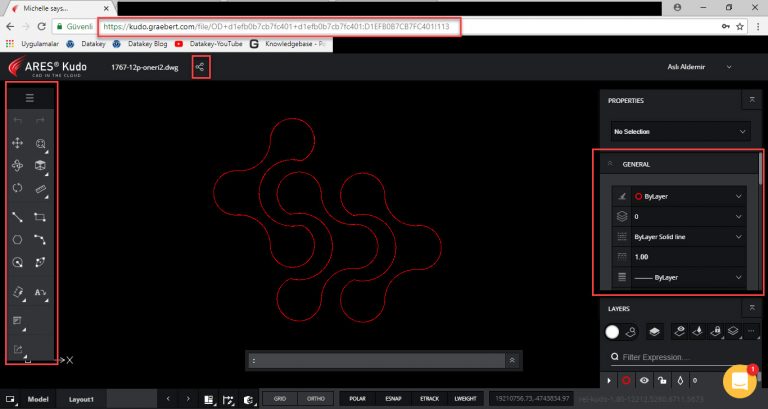
Task: Switch to the Layout1 tab
Action: 81,398
